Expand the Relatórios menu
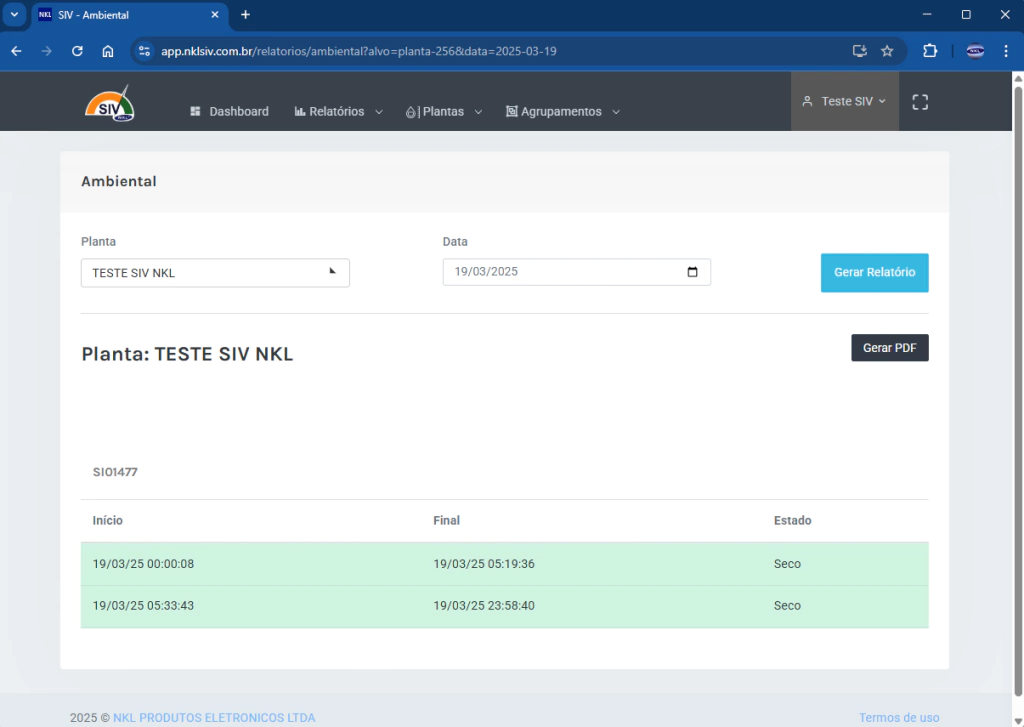This screenshot has width=1024, height=727. tap(338, 112)
